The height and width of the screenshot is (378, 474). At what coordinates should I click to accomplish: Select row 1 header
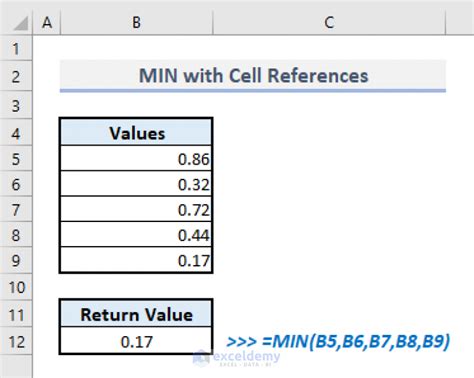[16, 49]
